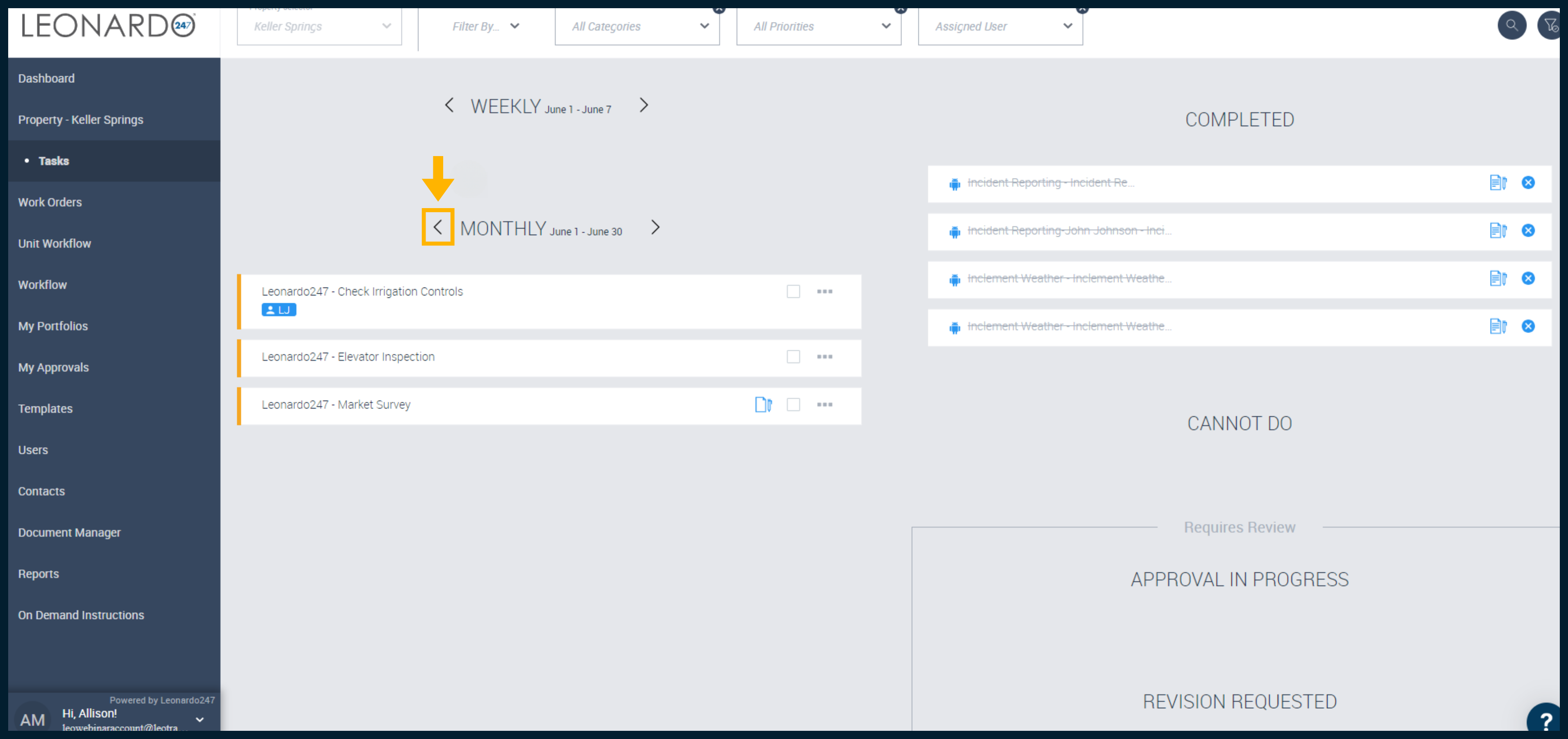Remove completed Incident Reporting-John Johnson task

(1528, 231)
